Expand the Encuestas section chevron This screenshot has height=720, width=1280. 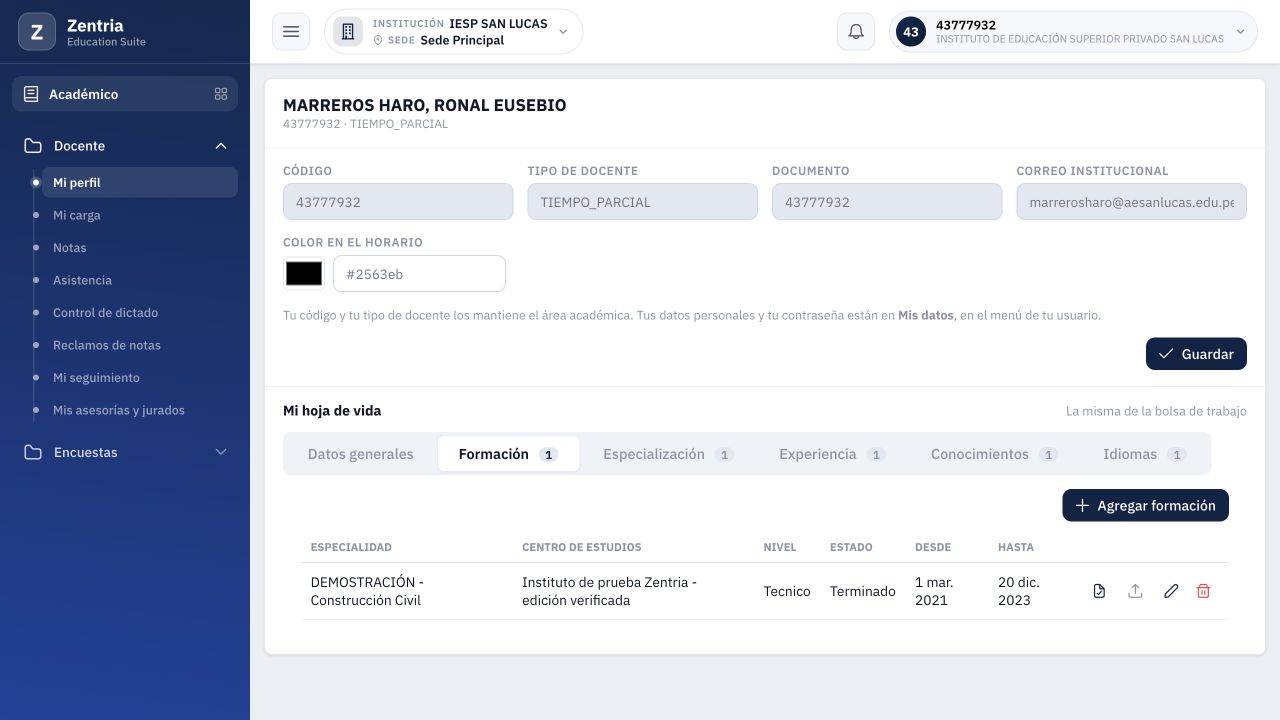tap(221, 452)
